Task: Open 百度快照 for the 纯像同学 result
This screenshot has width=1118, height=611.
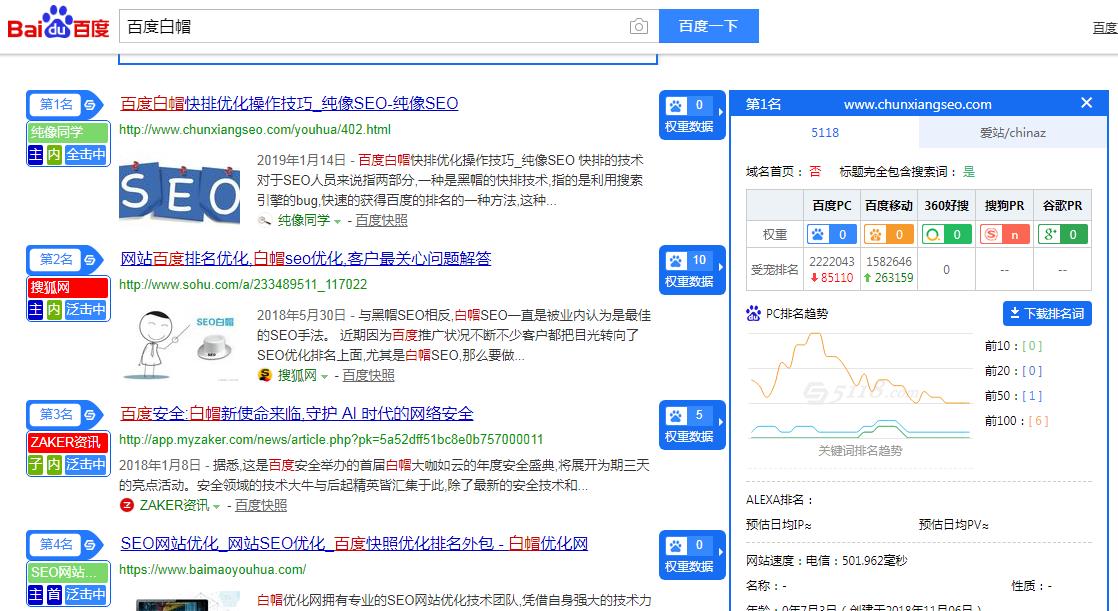Action: click(x=381, y=220)
